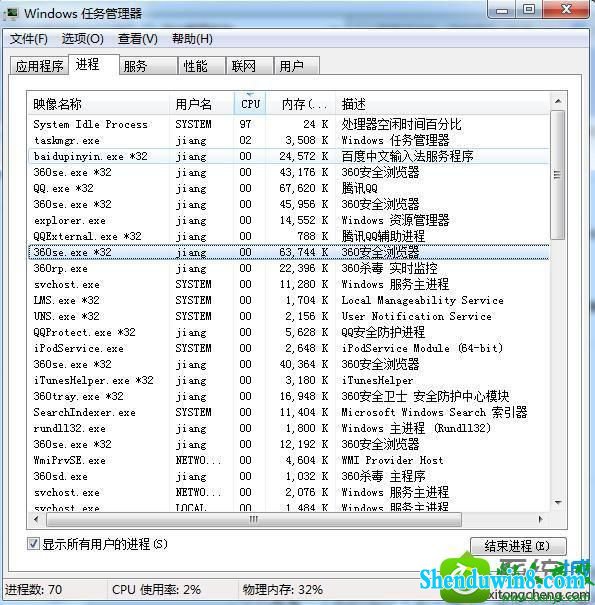Open the 选项(O) menu
The width and height of the screenshot is (595, 605).
click(x=83, y=39)
